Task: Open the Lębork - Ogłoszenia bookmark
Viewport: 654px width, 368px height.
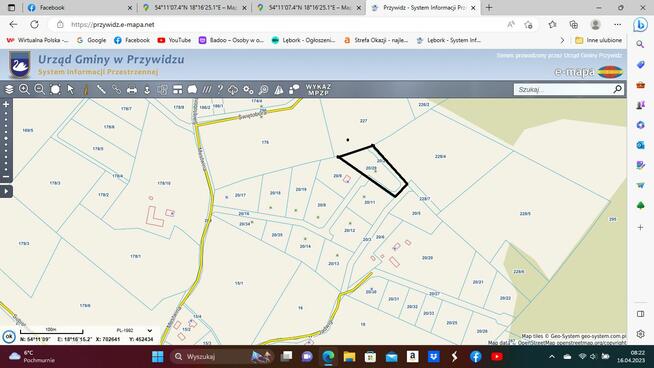Action: 303,40
